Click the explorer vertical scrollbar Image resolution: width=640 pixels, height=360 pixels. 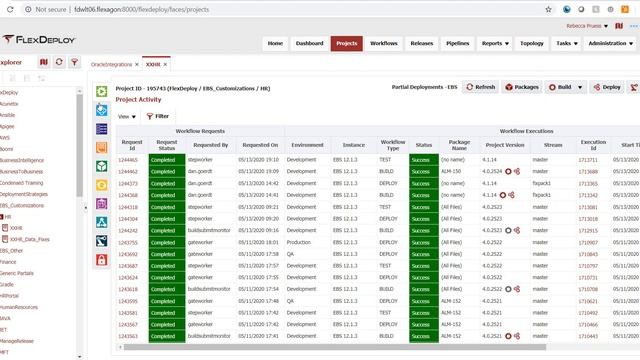80,145
